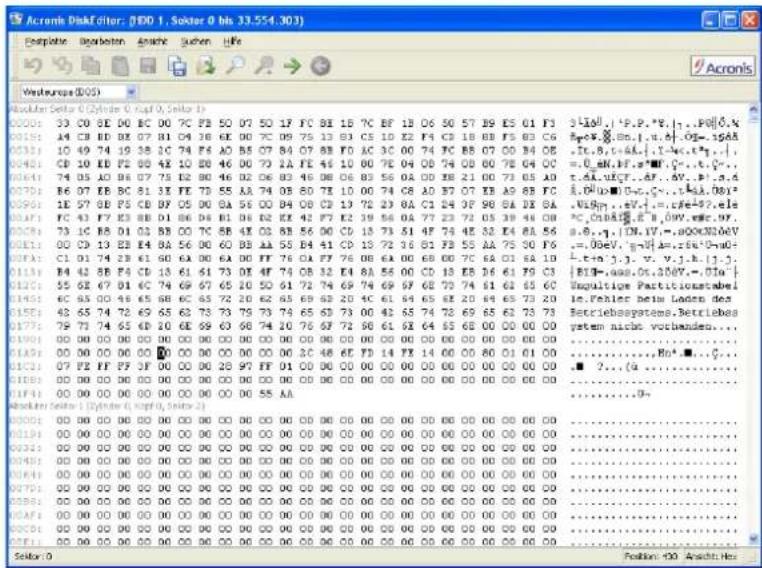Viewport: 762px width, 568px height.
Task: Click the 'Ungultige Partitionstabel' ASCII text
Action: point(654,286)
